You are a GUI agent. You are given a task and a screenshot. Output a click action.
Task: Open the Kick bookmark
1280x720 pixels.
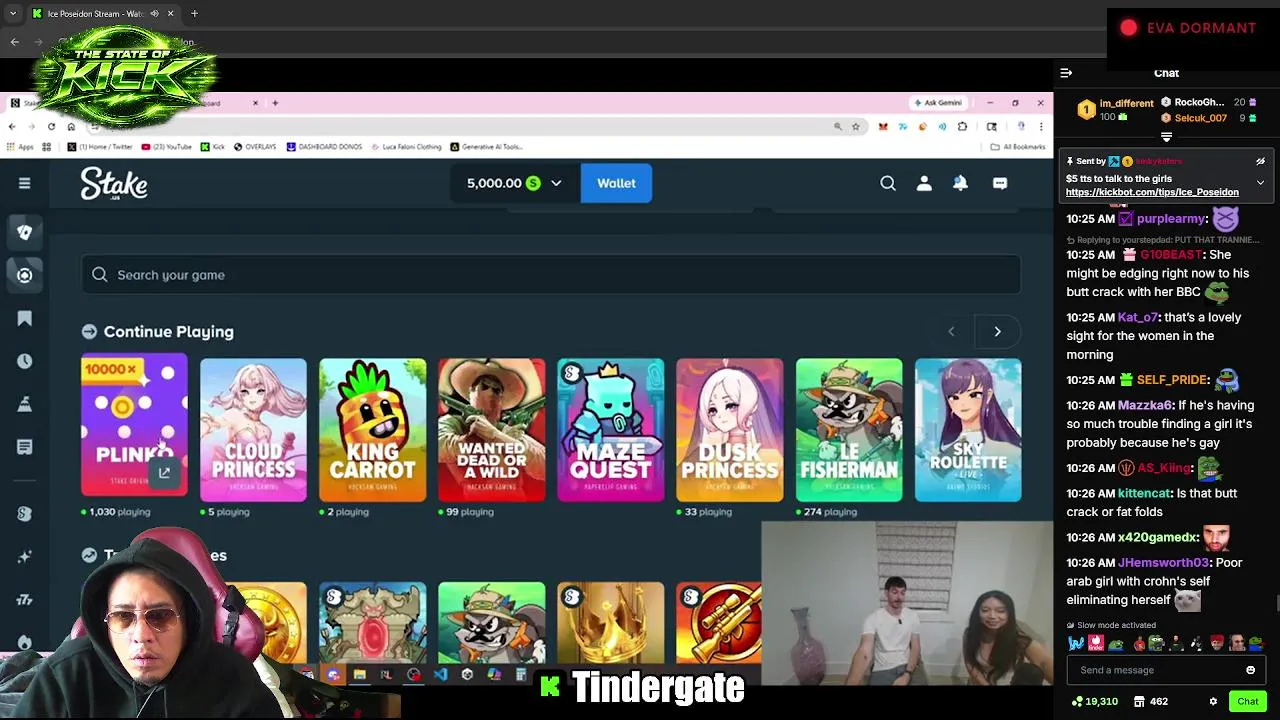212,147
